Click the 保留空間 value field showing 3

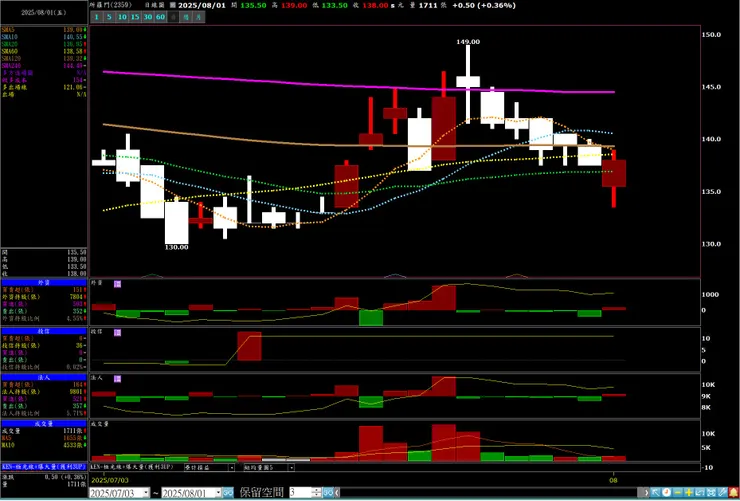(x=301, y=493)
